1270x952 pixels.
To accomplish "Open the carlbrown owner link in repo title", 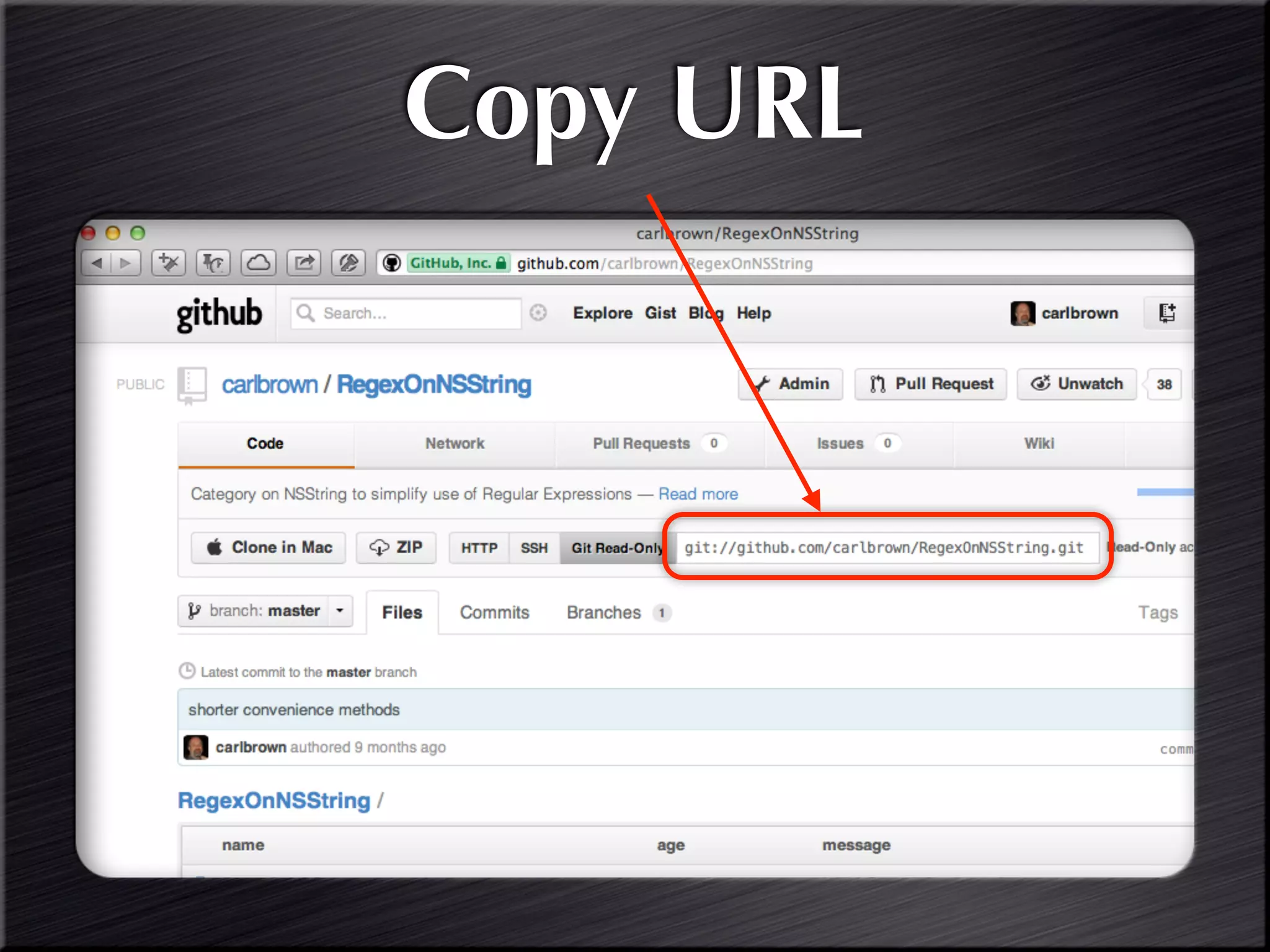I will tap(270, 385).
